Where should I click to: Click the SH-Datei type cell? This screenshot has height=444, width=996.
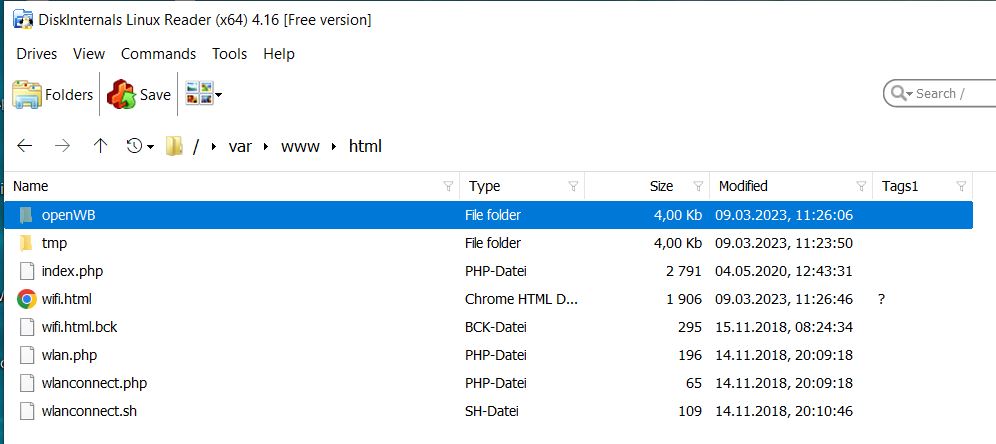pos(492,411)
